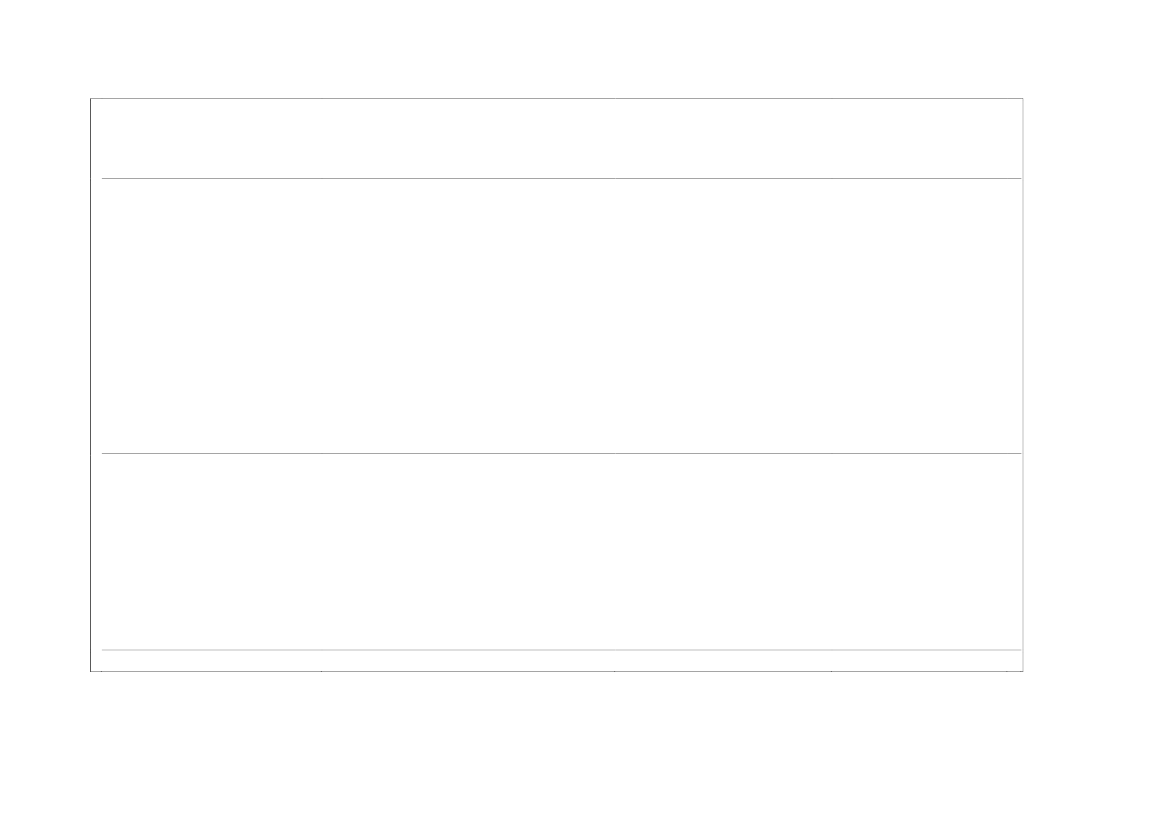
Task: Click the top border of the panel
Action: pos(556,98)
